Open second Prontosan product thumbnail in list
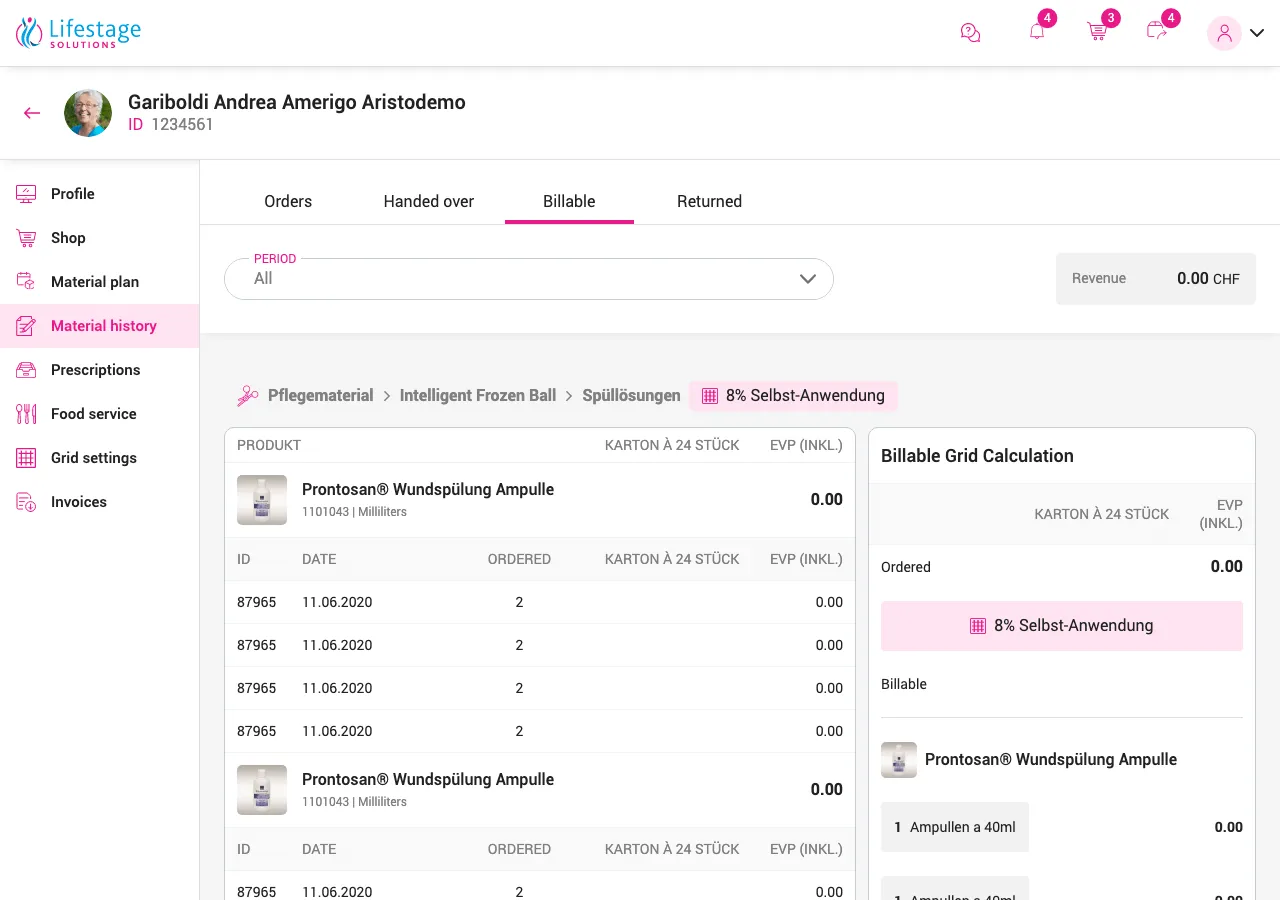The image size is (1280, 900). point(262,790)
